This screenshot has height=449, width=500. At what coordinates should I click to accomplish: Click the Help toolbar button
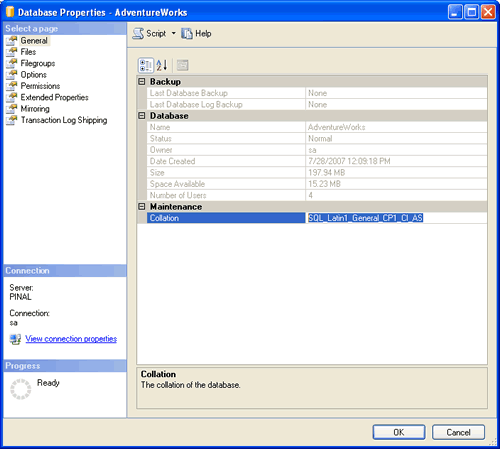pos(196,34)
